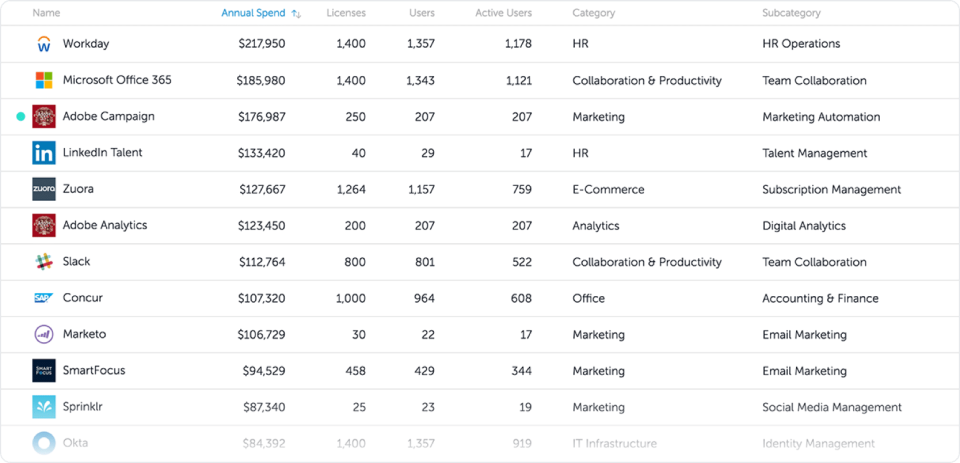Click the Digital Analytics subcategory cell
The width and height of the screenshot is (960, 463).
point(804,225)
